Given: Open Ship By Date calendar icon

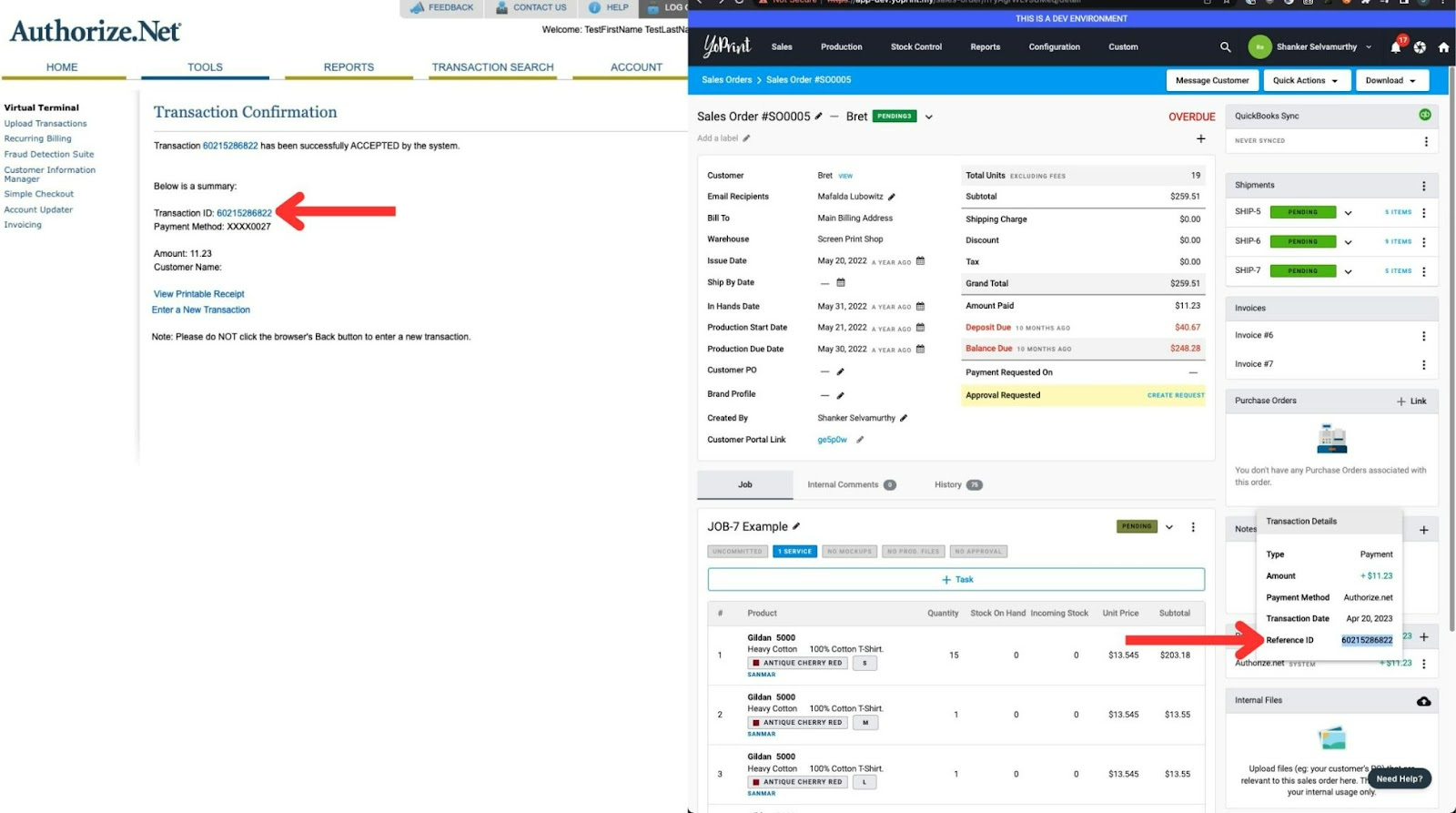Looking at the screenshot, I should (841, 282).
